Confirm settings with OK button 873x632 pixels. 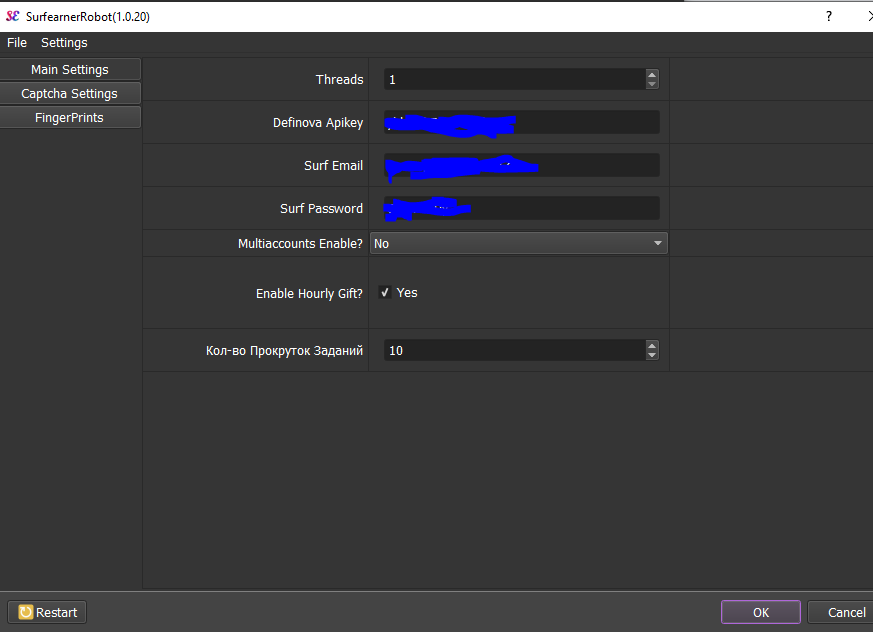(761, 613)
